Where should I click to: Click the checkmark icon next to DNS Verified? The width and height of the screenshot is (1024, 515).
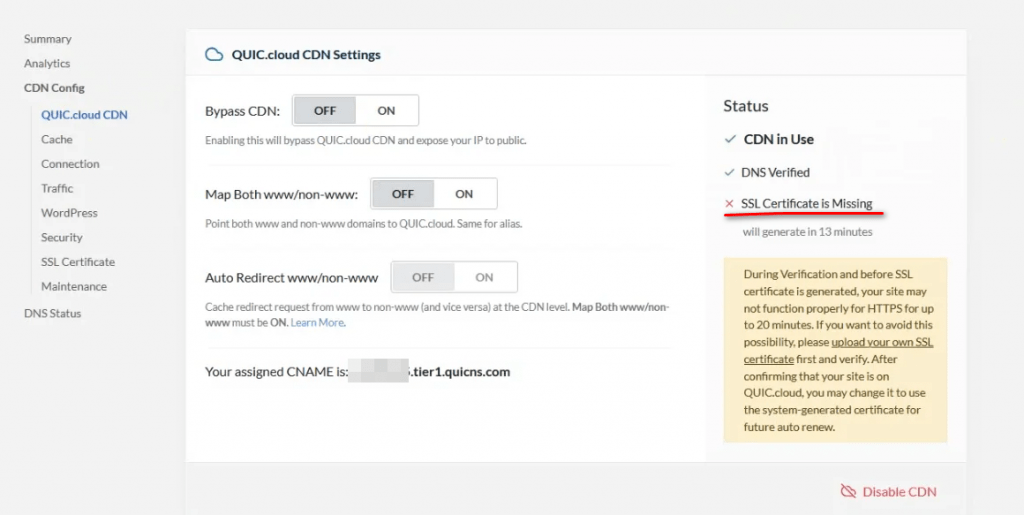pyautogui.click(x=729, y=172)
